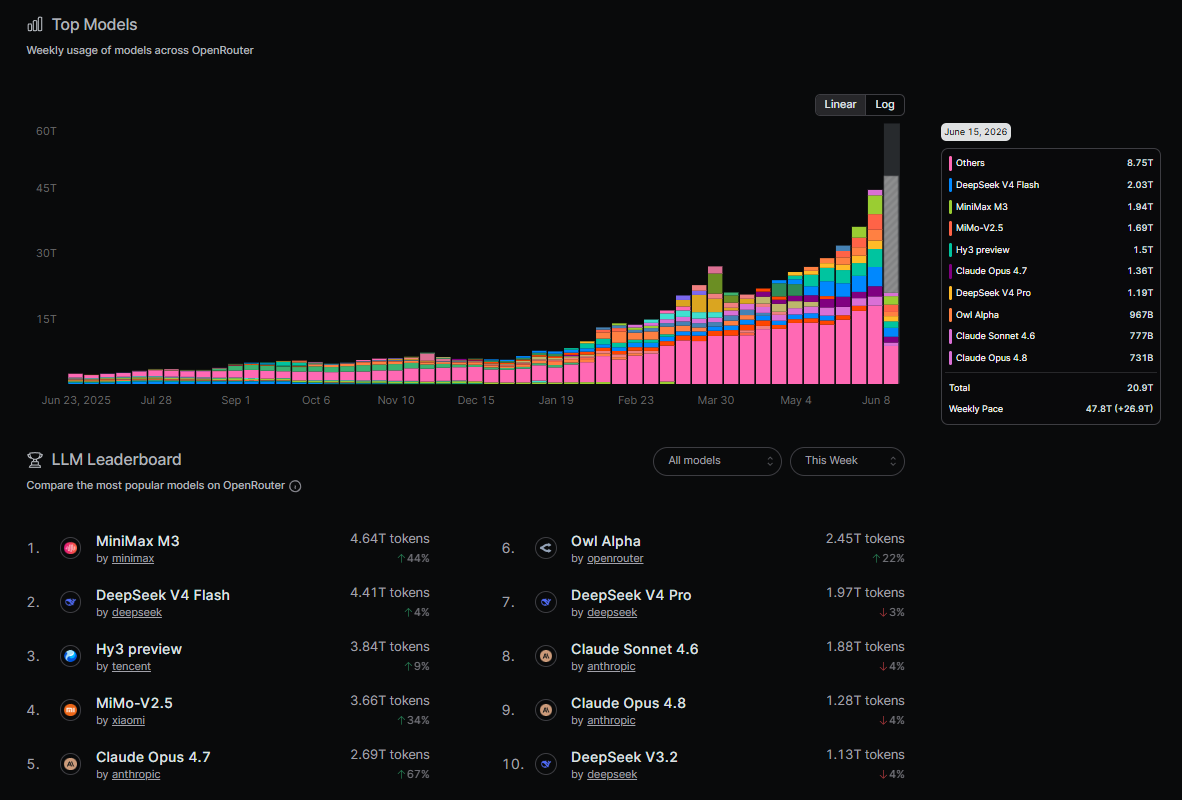Image resolution: width=1182 pixels, height=800 pixels.
Task: Open the DeepSeek V4 Flash model page
Action: [163, 596]
